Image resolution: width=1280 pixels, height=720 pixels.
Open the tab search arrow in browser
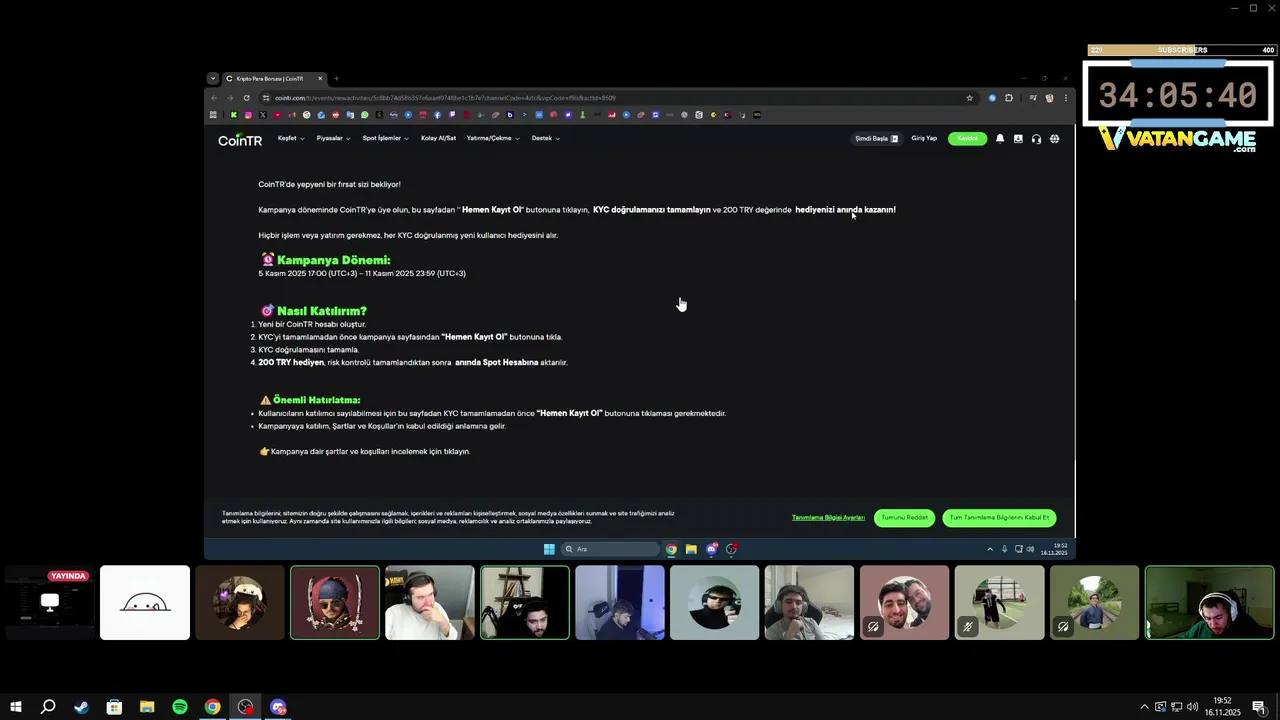(212, 78)
